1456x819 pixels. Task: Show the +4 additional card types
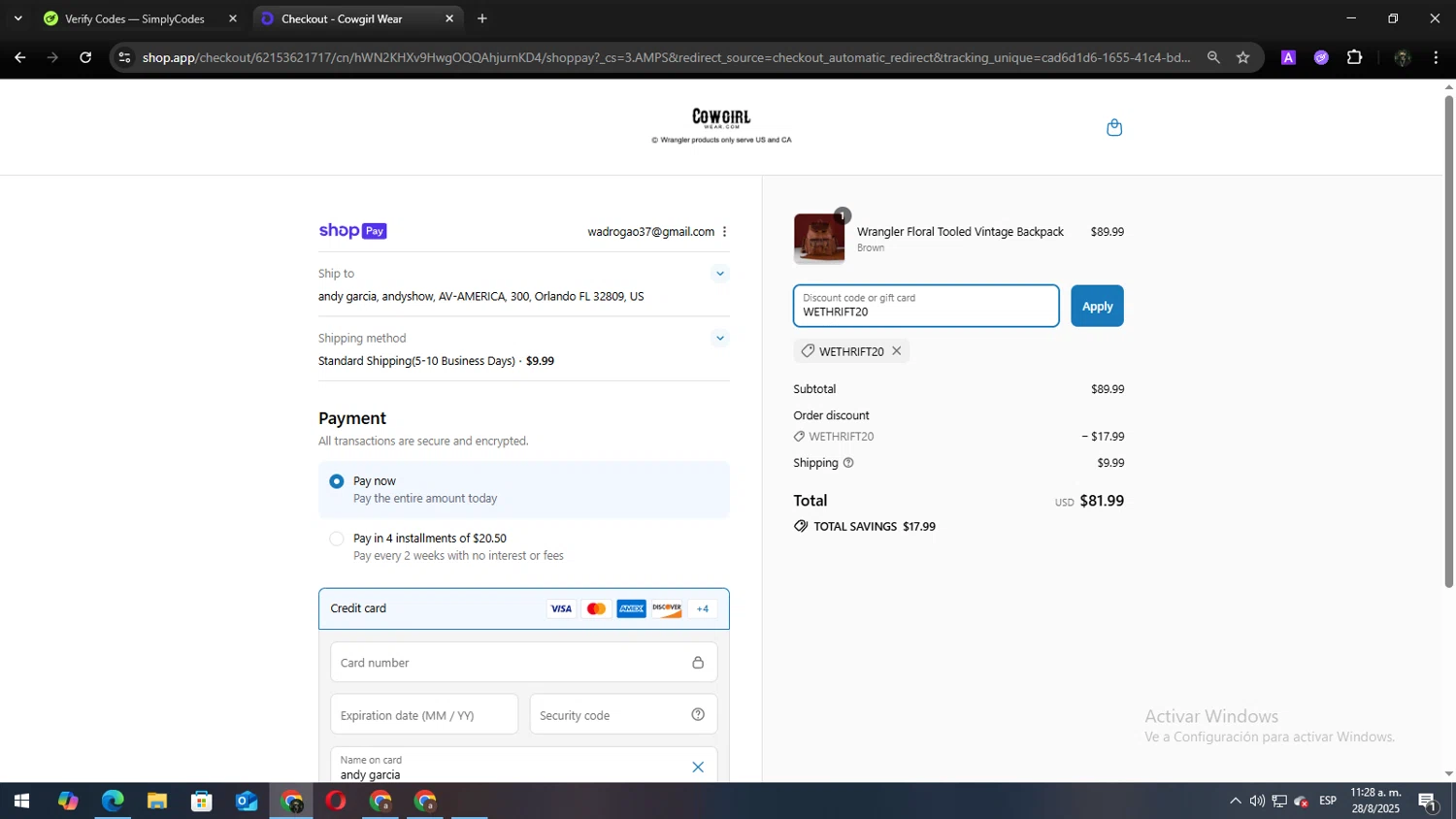703,609
